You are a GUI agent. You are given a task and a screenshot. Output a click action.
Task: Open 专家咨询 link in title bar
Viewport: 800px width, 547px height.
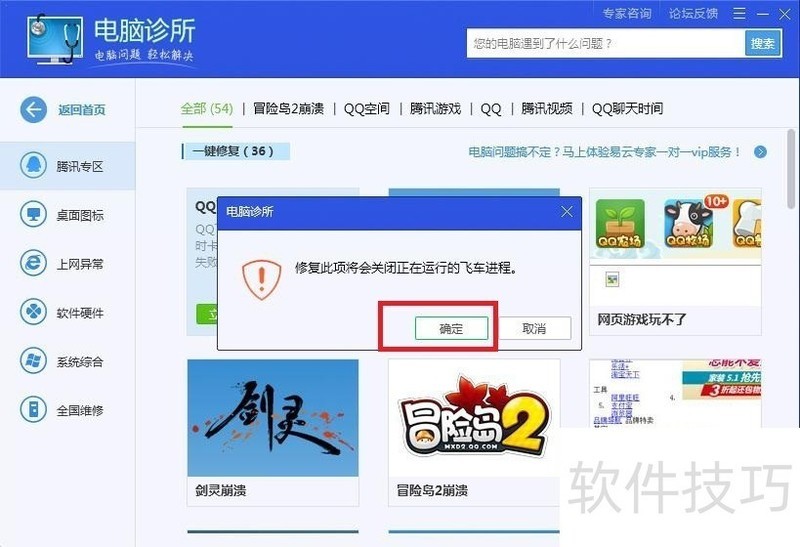[x=627, y=14]
